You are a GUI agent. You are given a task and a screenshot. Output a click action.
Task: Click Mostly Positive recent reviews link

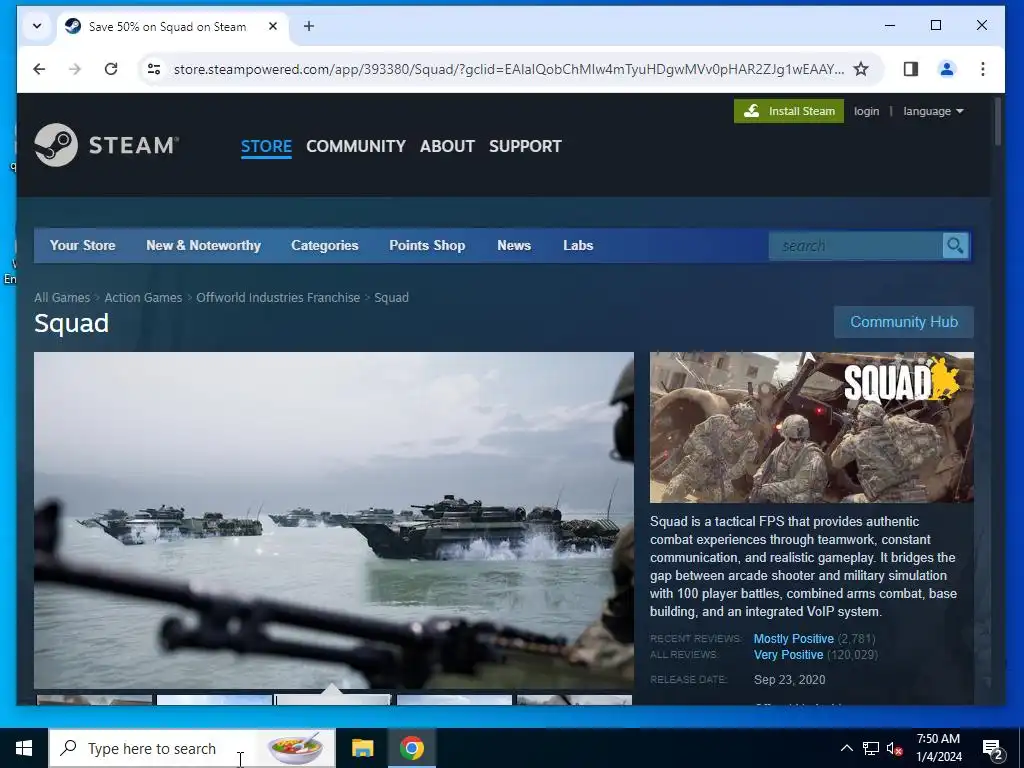pyautogui.click(x=793, y=639)
